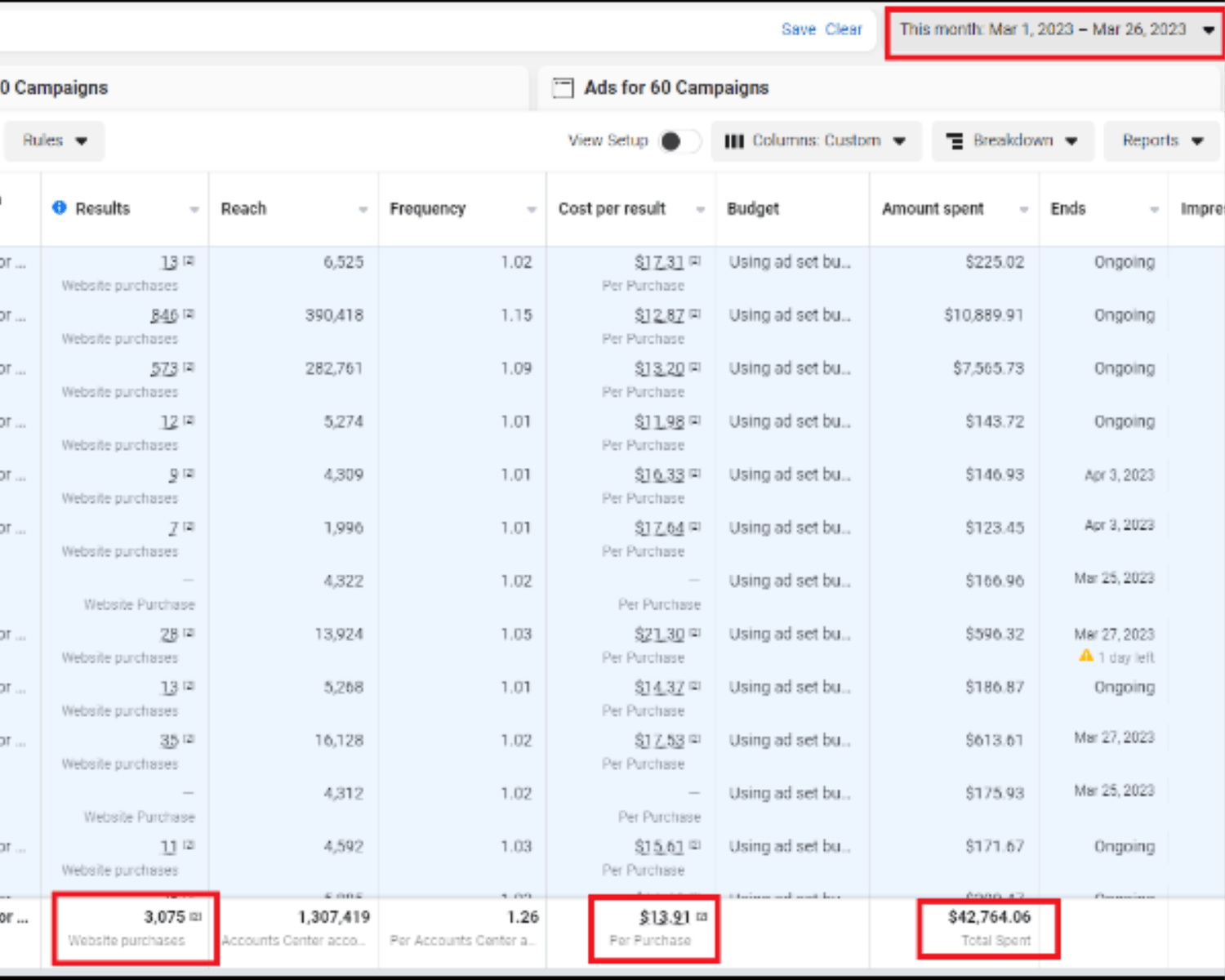Viewport: 1225px width, 980px height.
Task: Click the Columns bars icon
Action: point(734,141)
